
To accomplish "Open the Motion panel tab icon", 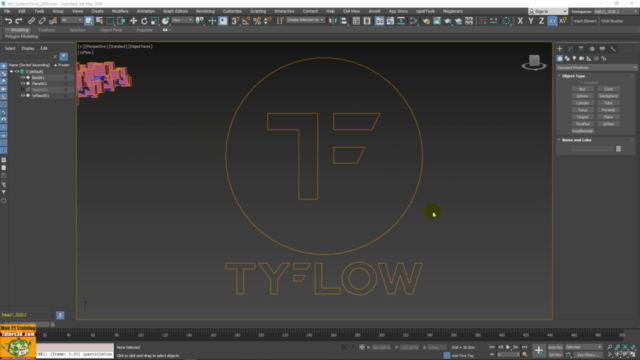I will [591, 49].
